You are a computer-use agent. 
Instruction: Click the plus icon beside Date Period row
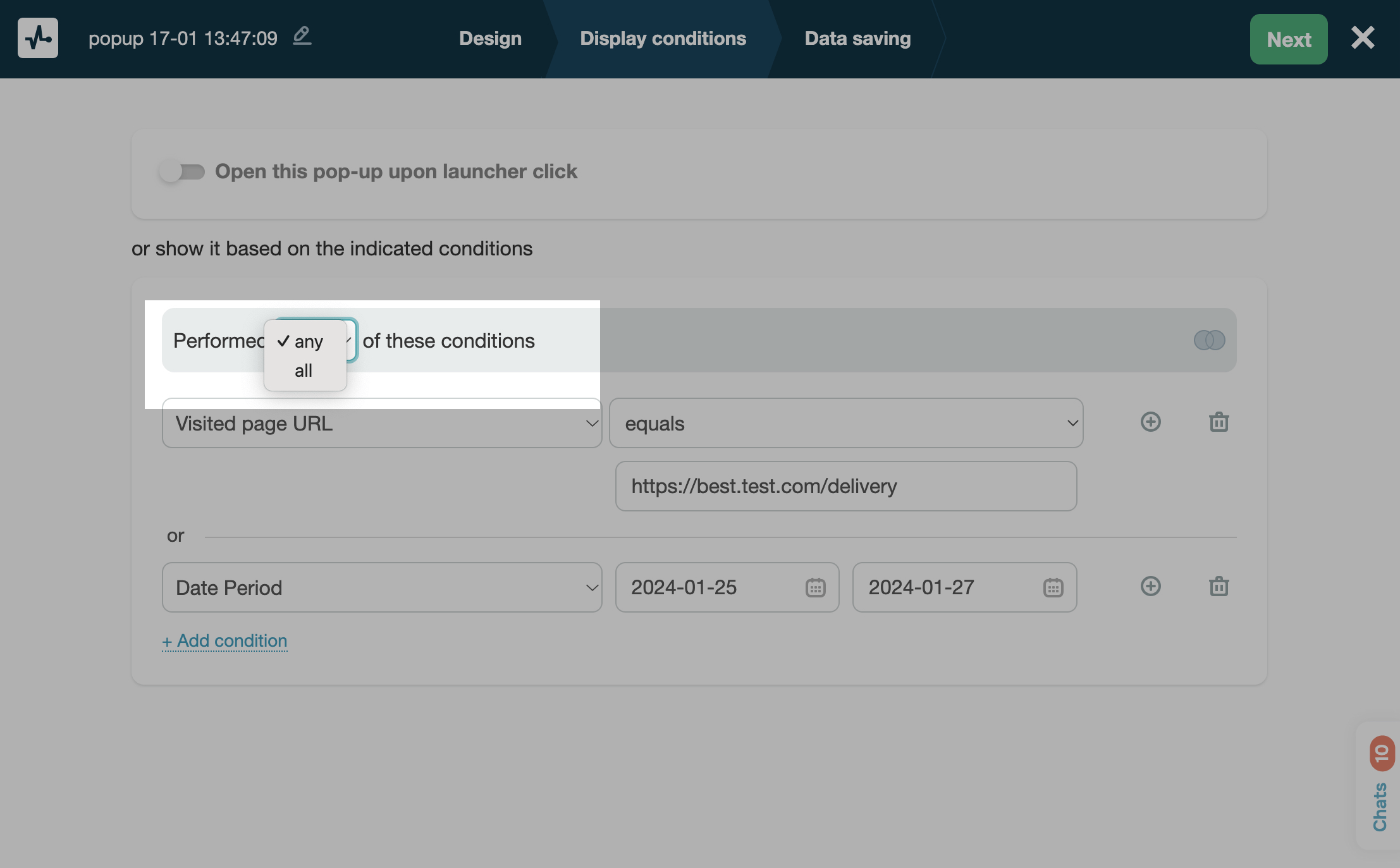tap(1150, 587)
